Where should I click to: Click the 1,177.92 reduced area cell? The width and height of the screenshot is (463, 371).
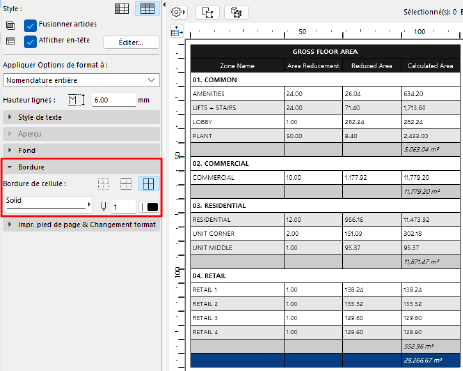pos(372,178)
